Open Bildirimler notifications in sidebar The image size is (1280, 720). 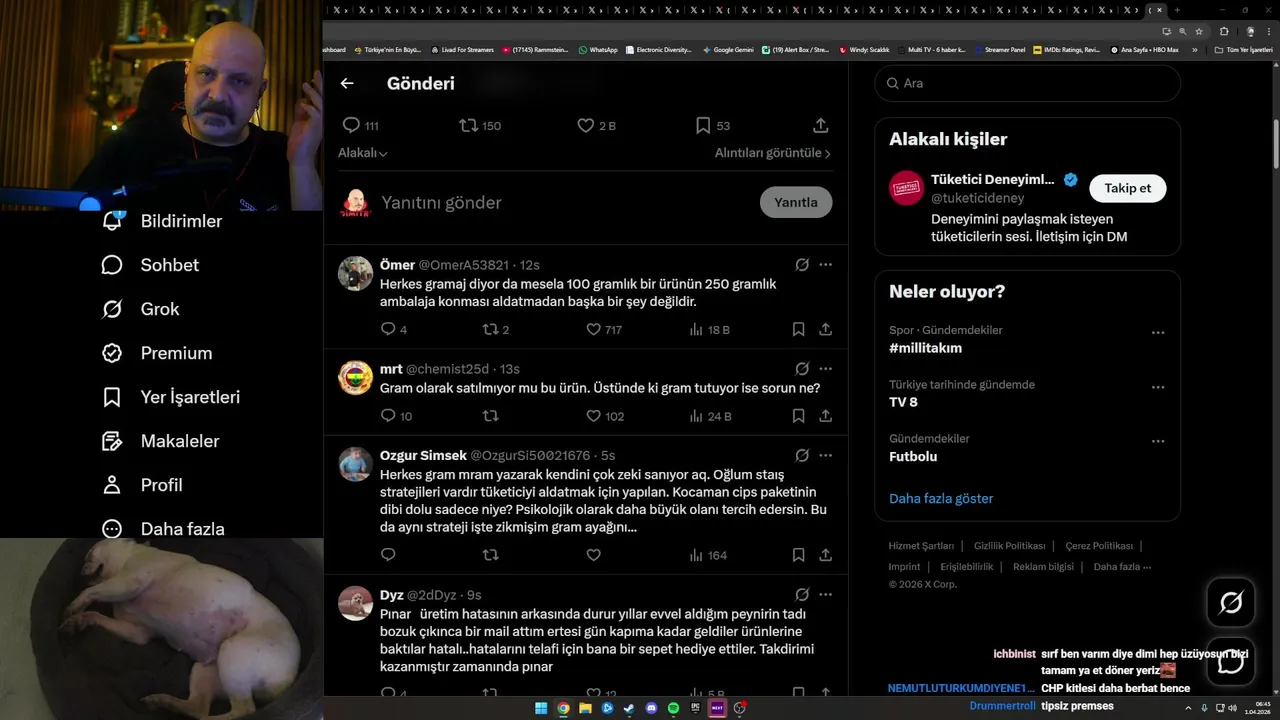162,221
